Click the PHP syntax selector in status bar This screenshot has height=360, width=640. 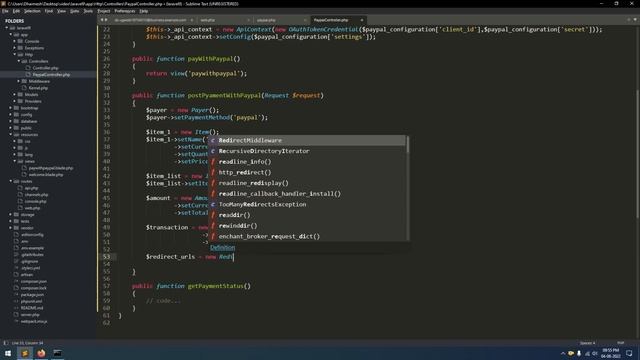coord(621,343)
